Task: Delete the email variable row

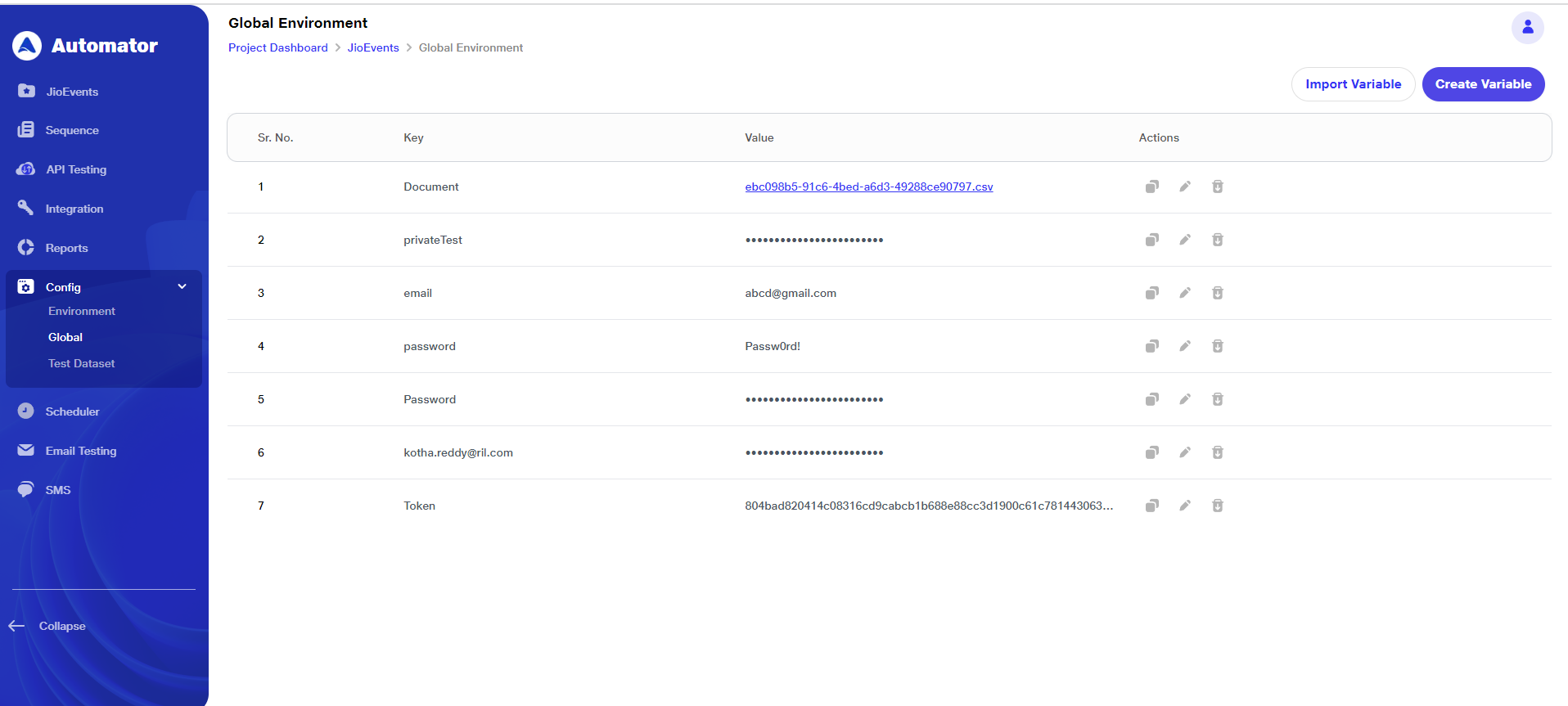Action: 1217,293
